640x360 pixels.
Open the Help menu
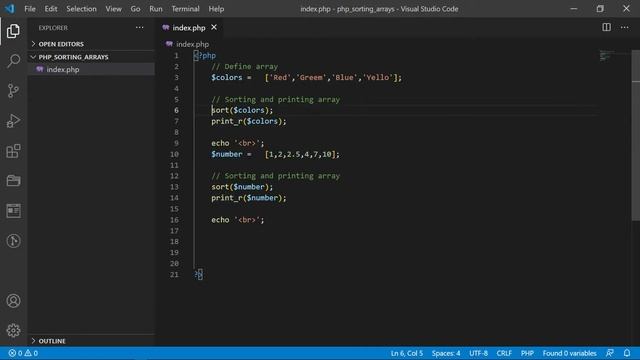216,9
